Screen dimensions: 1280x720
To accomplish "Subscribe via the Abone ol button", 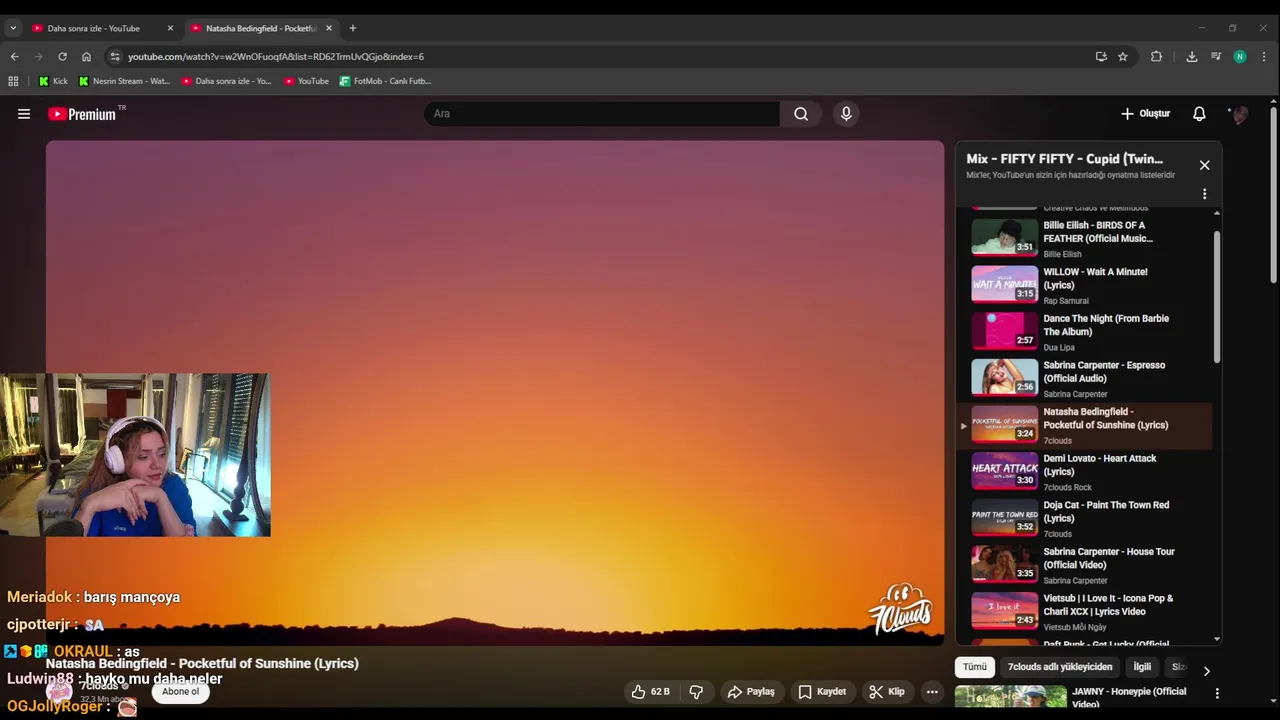I will coord(180,691).
